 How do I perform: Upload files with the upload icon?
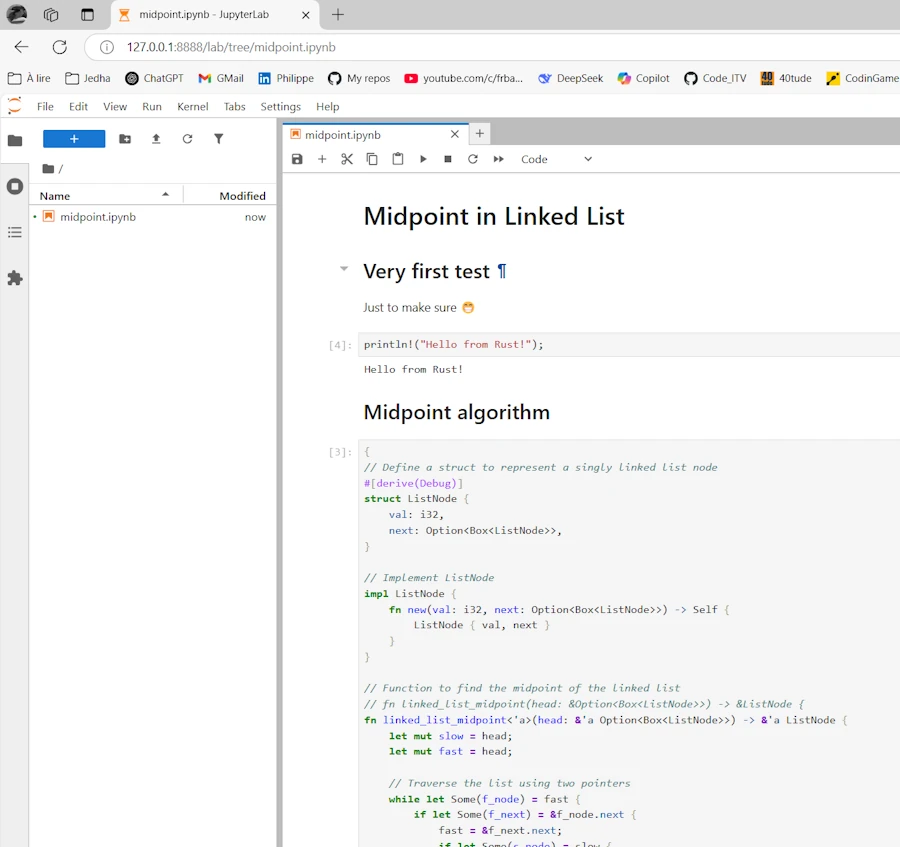[156, 139]
